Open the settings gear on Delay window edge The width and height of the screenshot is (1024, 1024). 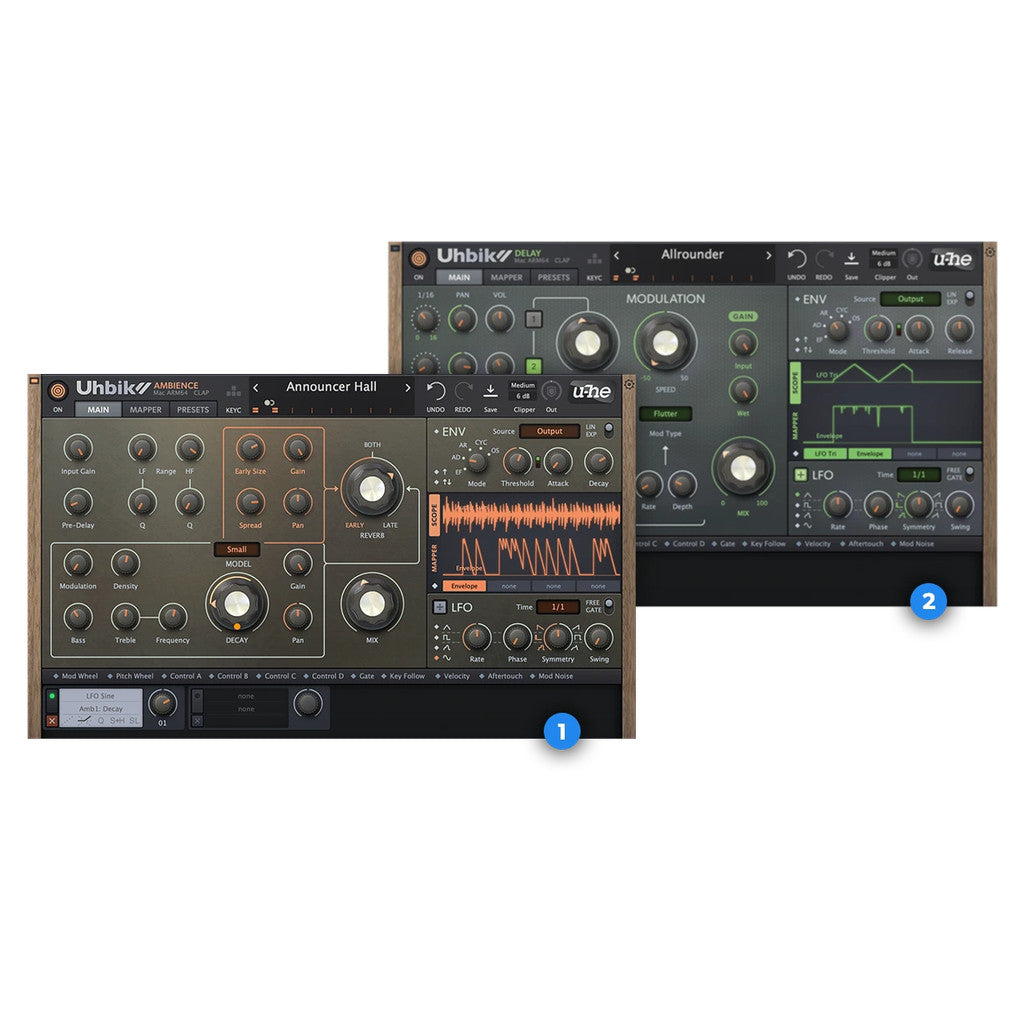990,251
